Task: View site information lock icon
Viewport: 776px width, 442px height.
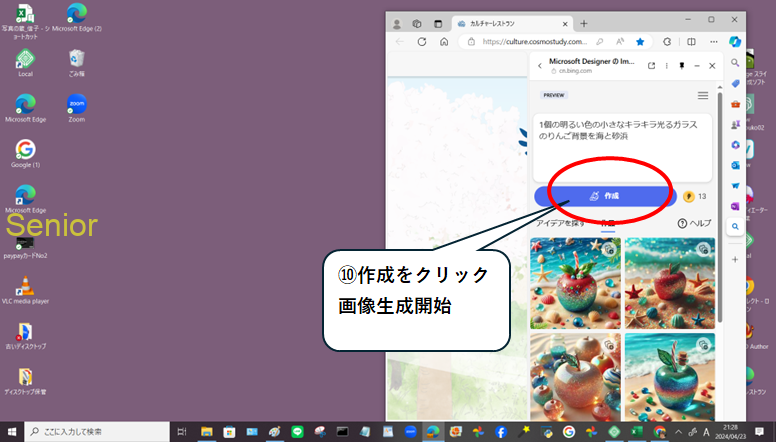Action: click(x=471, y=42)
